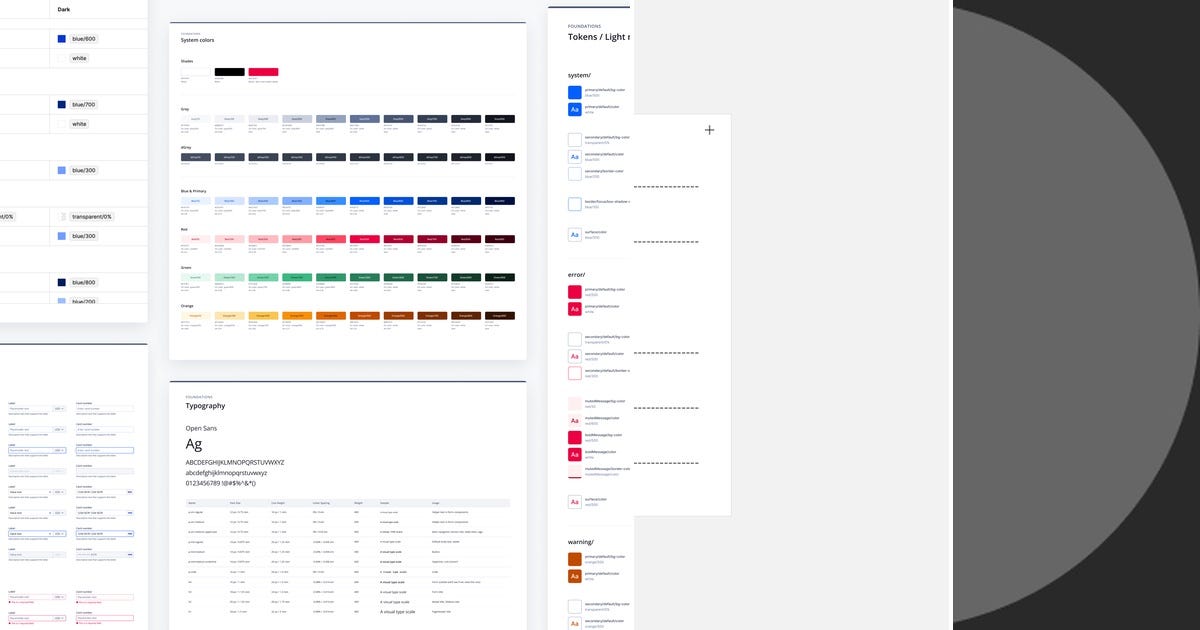The image size is (1200, 630).
Task: Open the USD currency dropdown on the first Label field
Action: coord(58,408)
